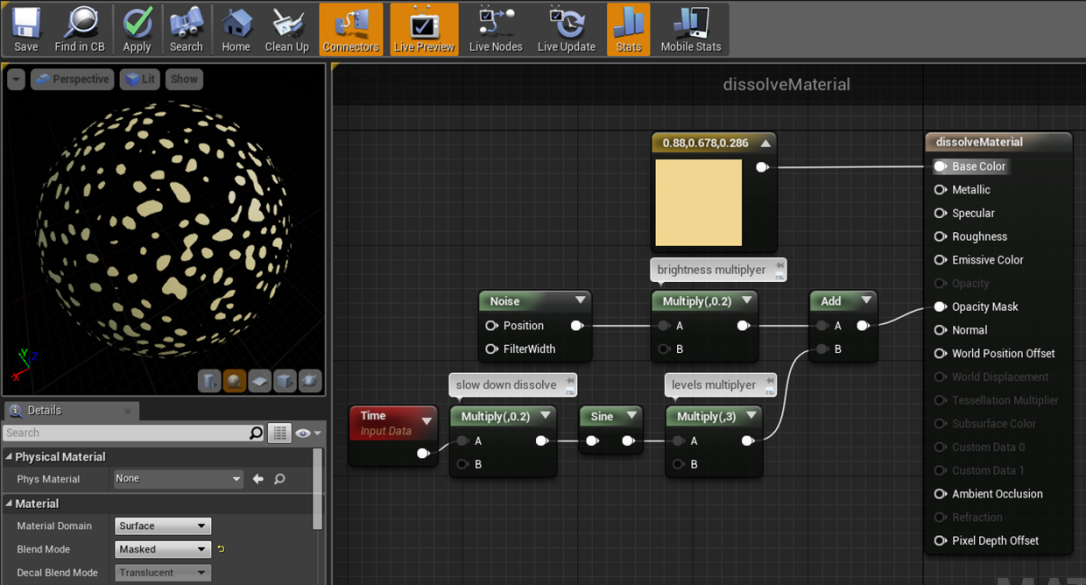The height and width of the screenshot is (585, 1086).
Task: Run Clean Up on the graph
Action: click(x=287, y=28)
